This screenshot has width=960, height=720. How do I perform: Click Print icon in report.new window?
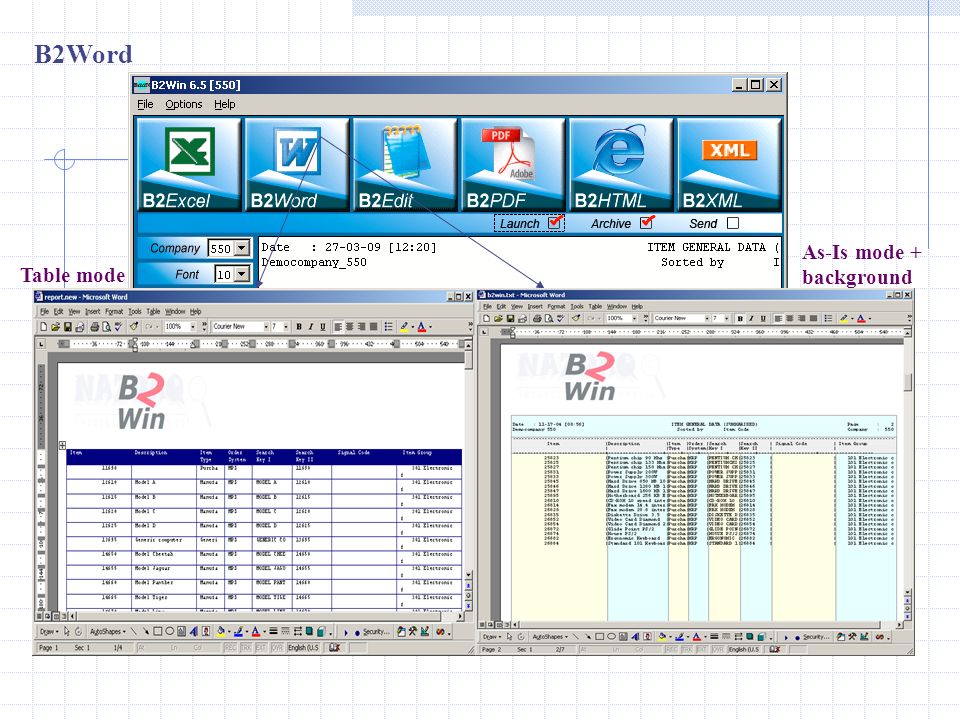point(94,327)
